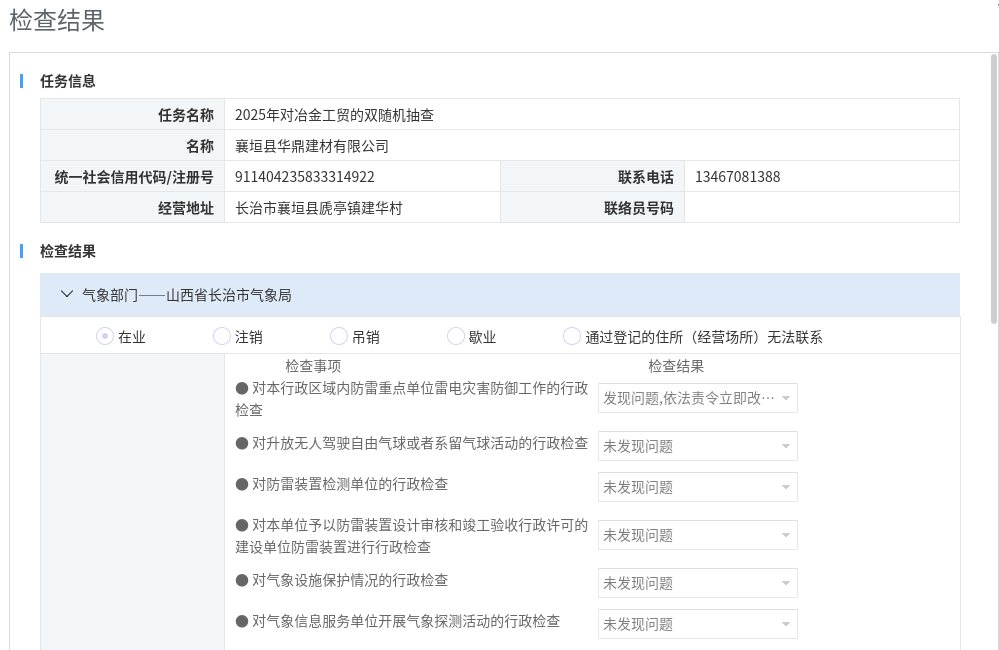Open result dropdown for 气象信息服务单位 inspection
Viewport: 999px width, 650px height.
697,624
